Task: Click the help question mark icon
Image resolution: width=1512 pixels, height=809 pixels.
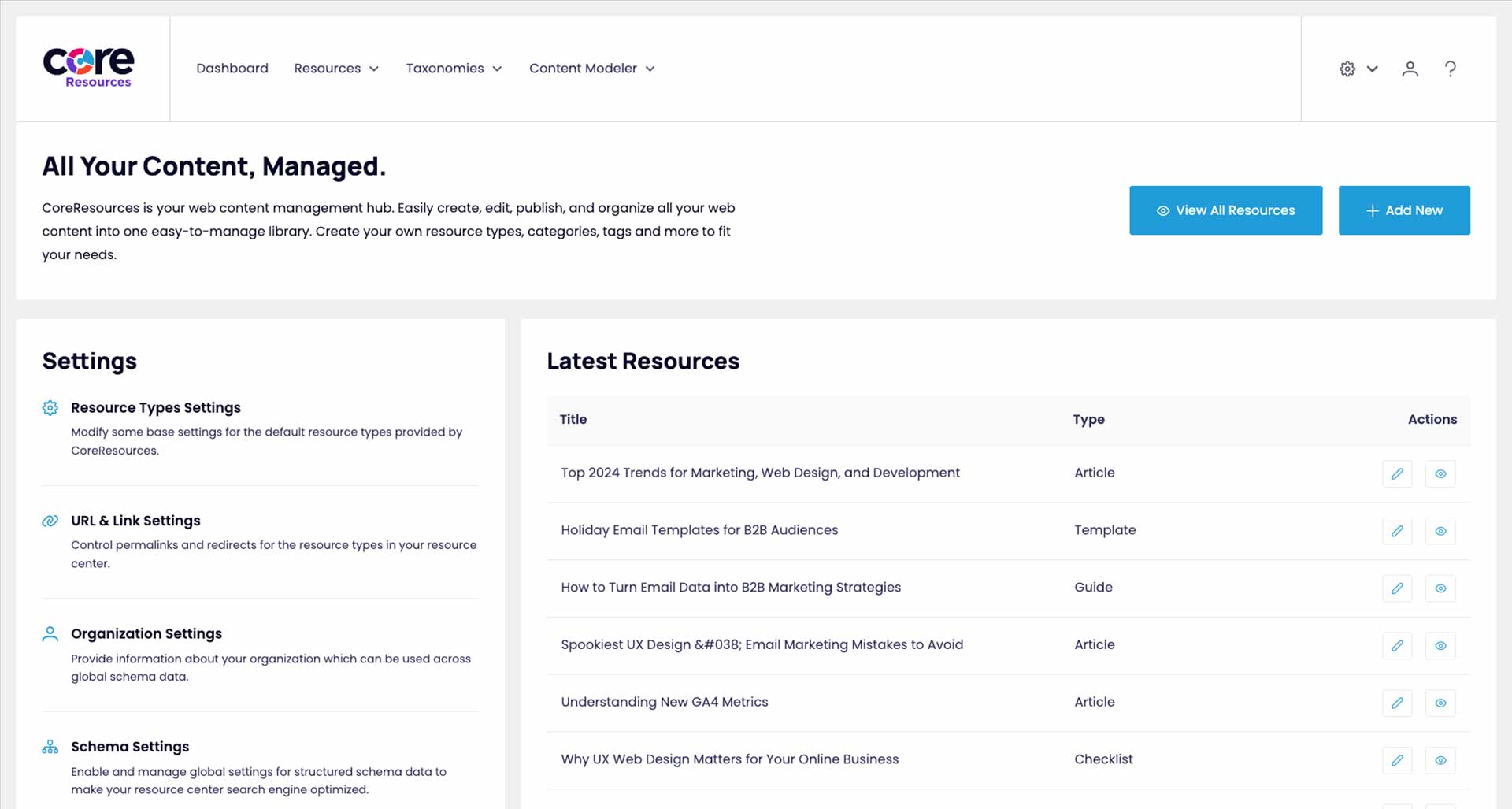Action: (1450, 69)
